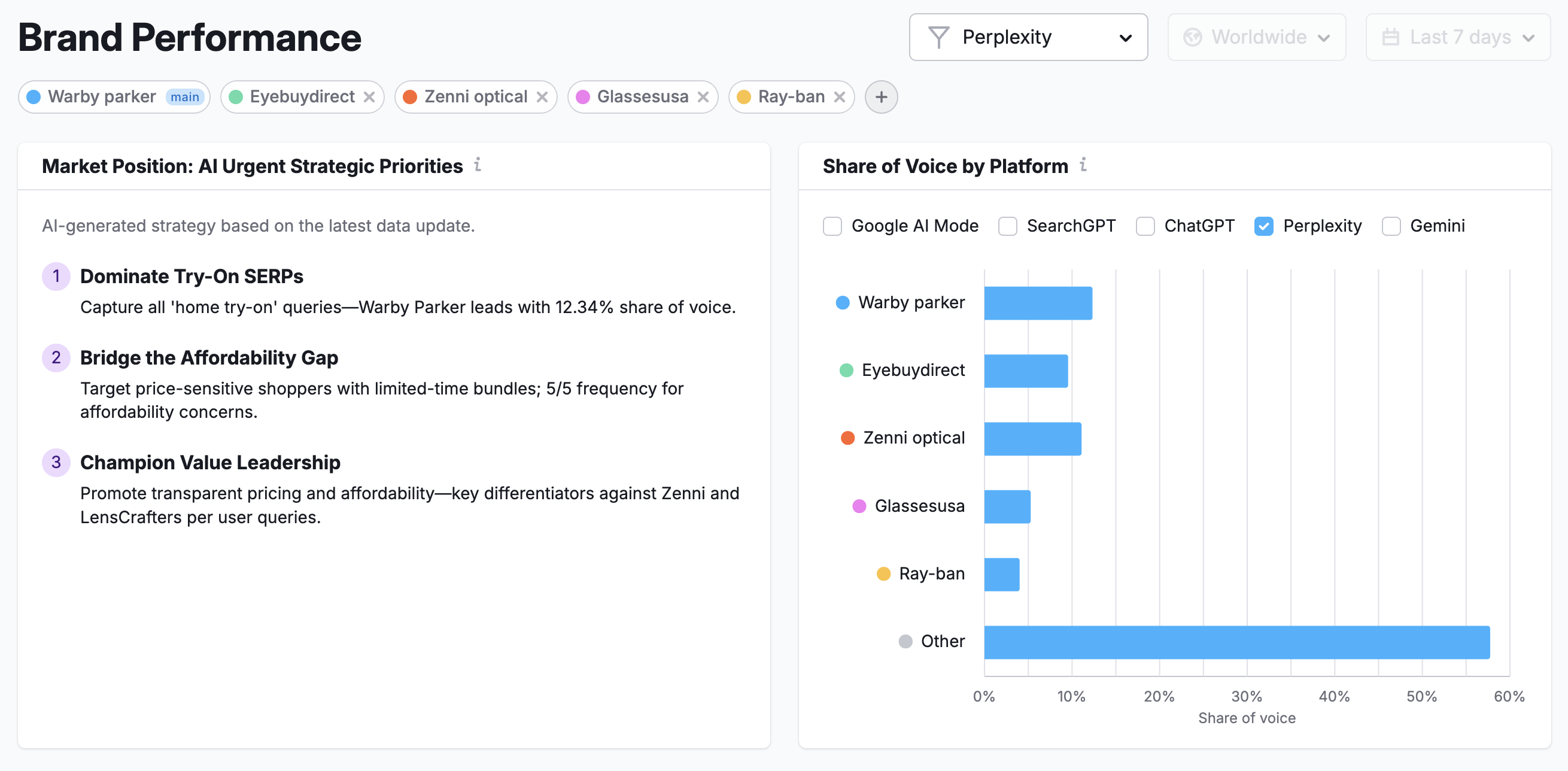The image size is (1568, 771).
Task: Click the green dot beside Eyebuydirect legend
Action: (x=845, y=370)
